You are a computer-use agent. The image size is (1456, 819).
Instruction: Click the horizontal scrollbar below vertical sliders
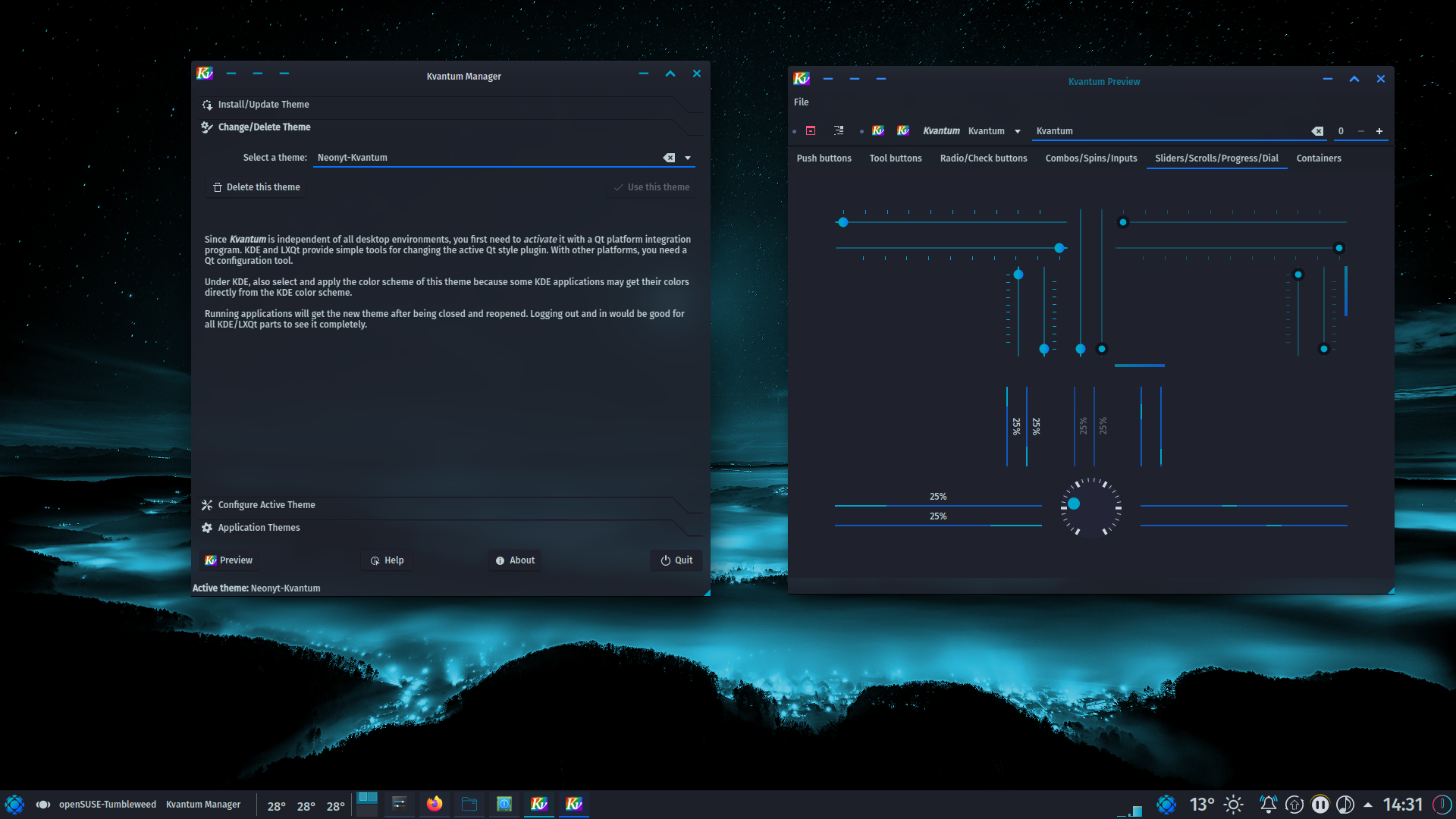(1140, 366)
